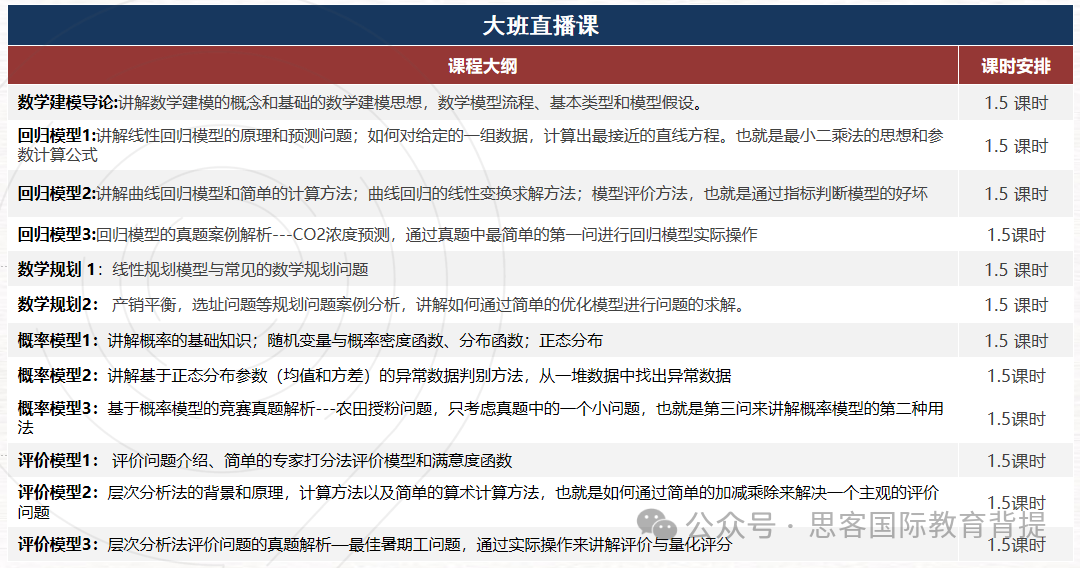This screenshot has height=568, width=1080.
Task: Select the 回归模型2 row label
Action: click(x=56, y=193)
